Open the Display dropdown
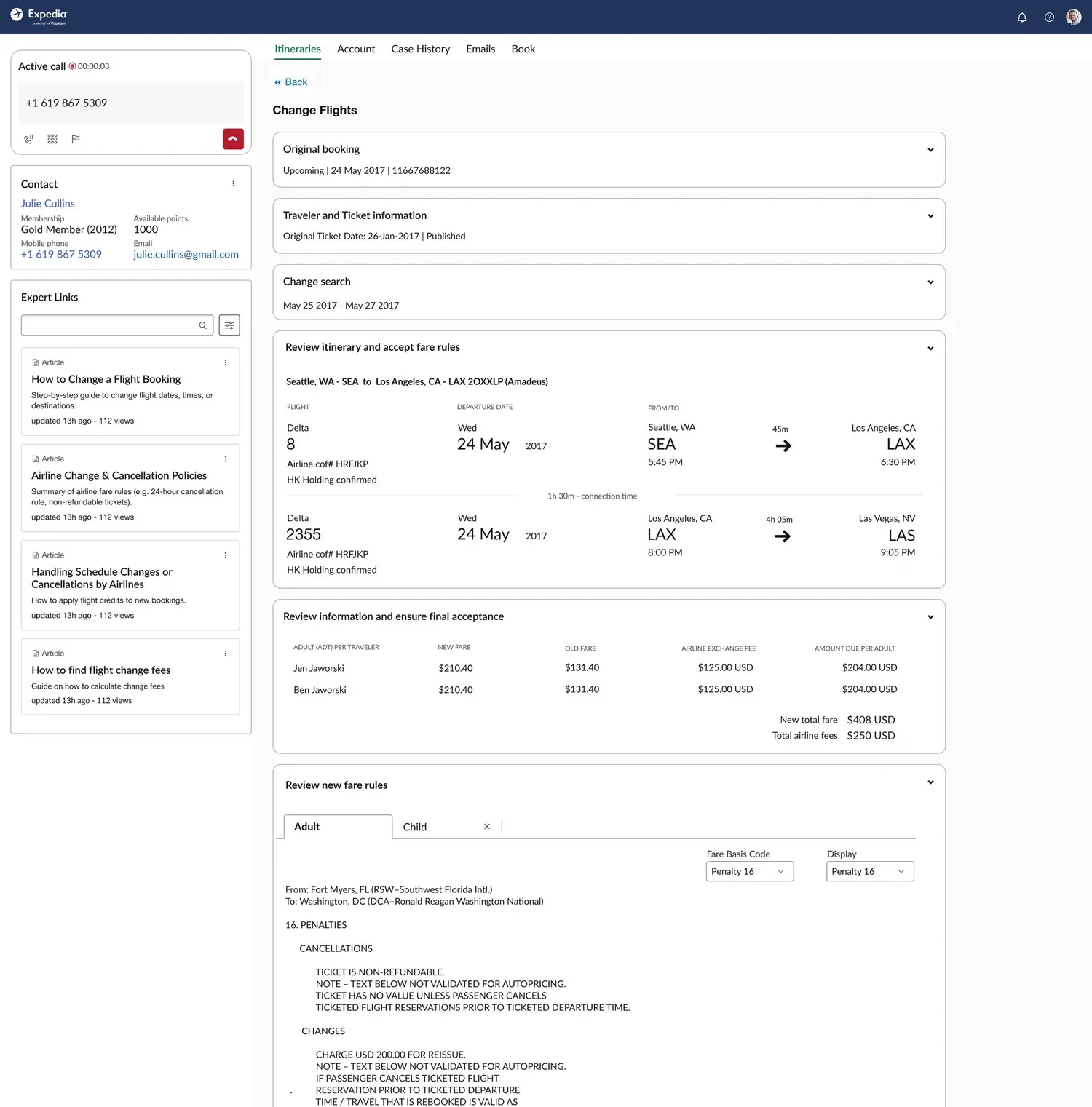This screenshot has height=1107, width=1092. coord(870,872)
